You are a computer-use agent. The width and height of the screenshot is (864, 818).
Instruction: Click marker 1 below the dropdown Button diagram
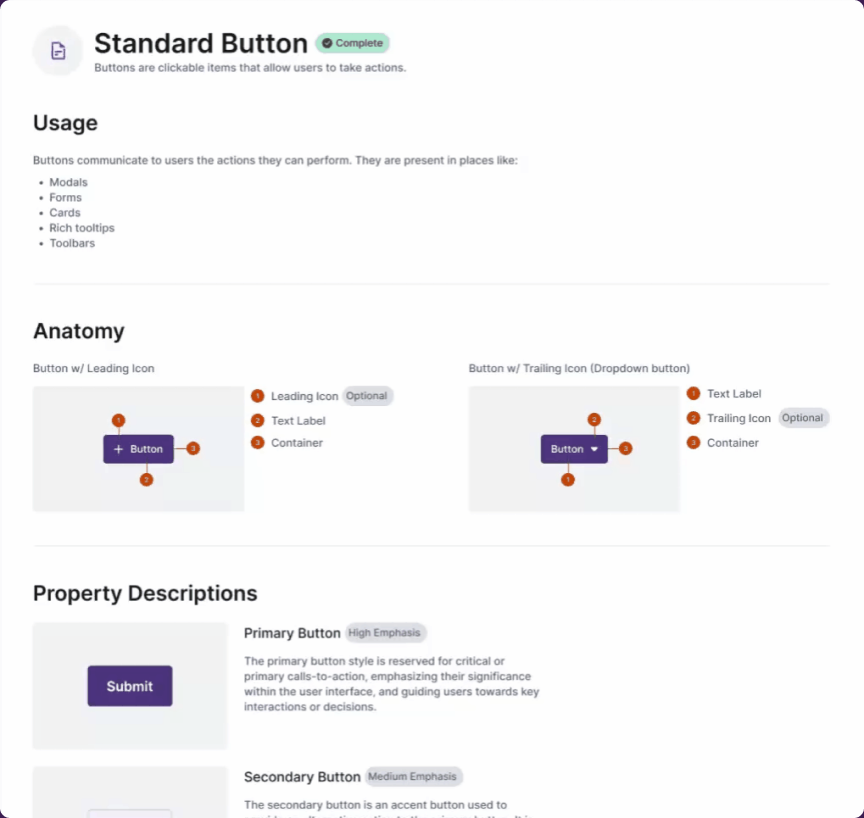click(x=568, y=480)
